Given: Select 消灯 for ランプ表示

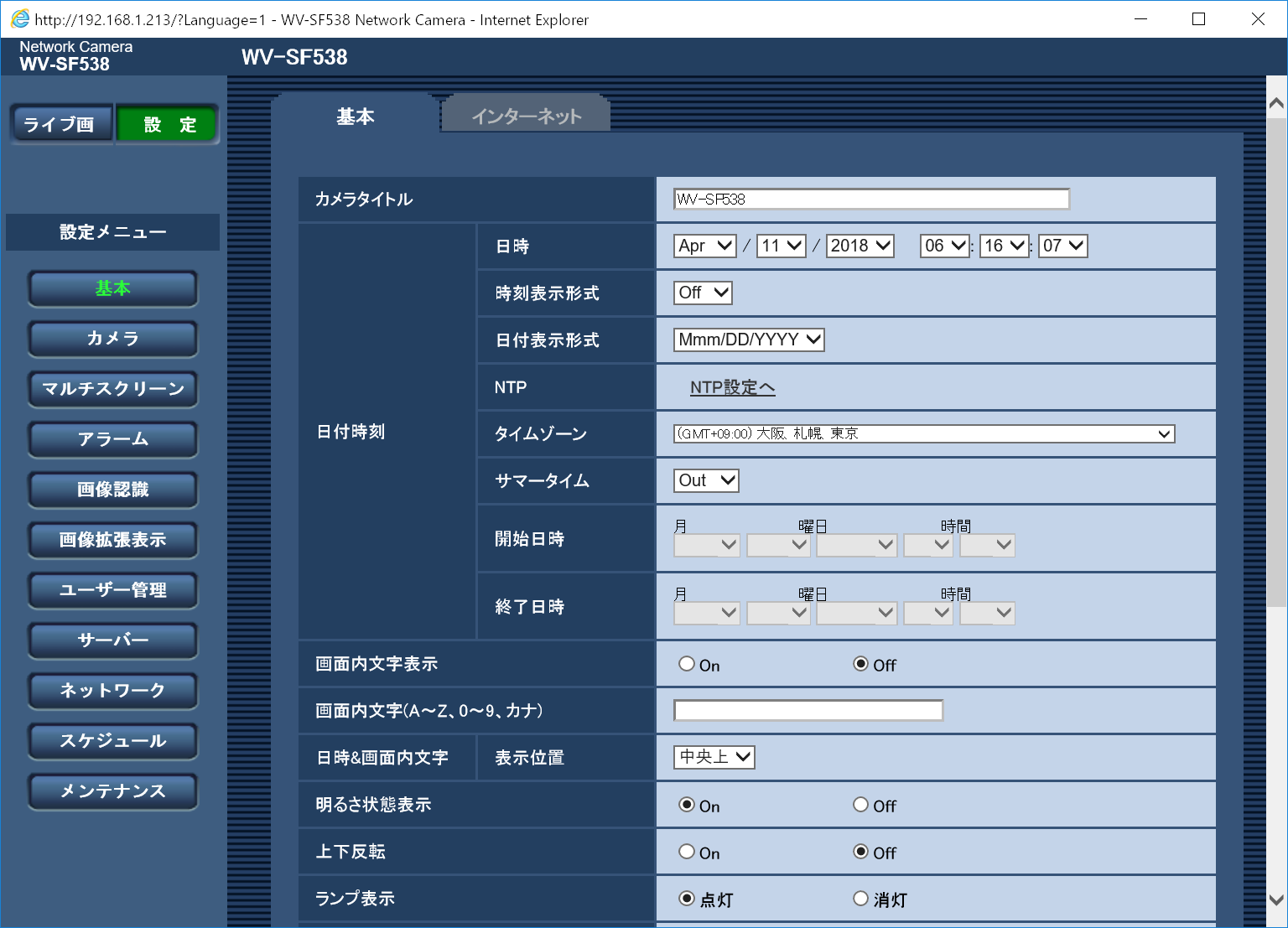Looking at the screenshot, I should click(x=861, y=899).
